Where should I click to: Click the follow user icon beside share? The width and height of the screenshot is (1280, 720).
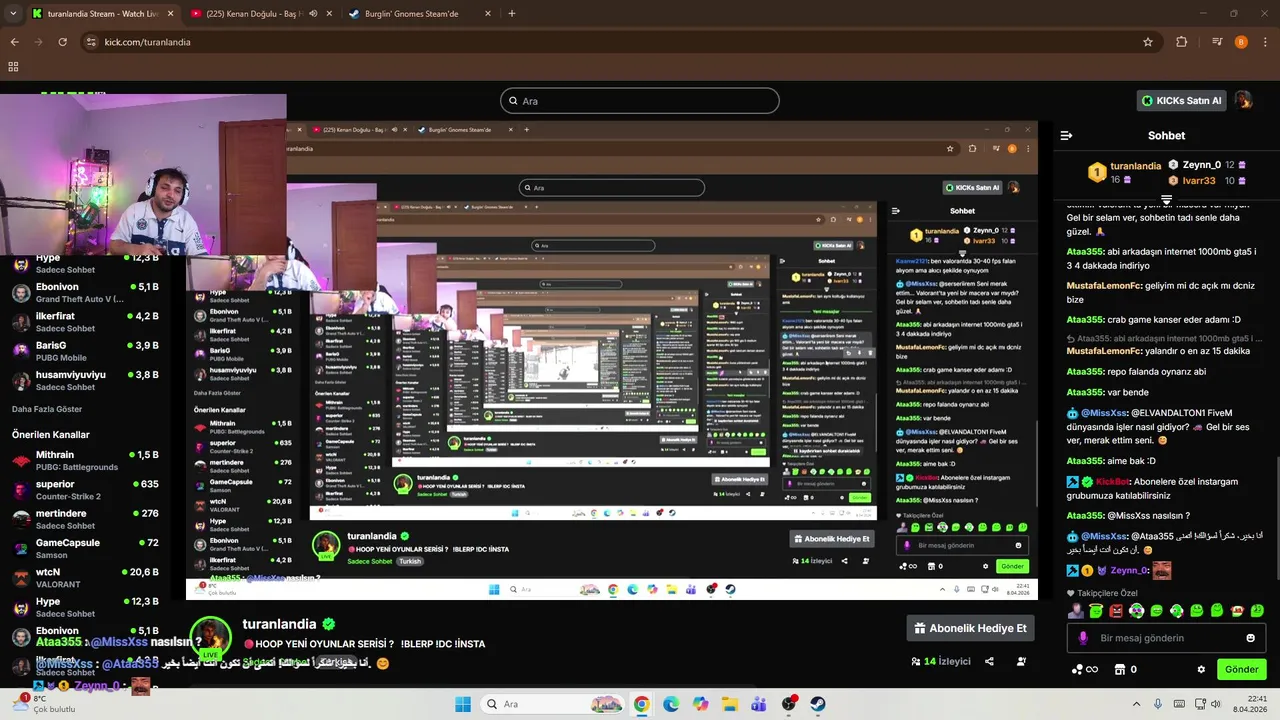pyautogui.click(x=1021, y=661)
